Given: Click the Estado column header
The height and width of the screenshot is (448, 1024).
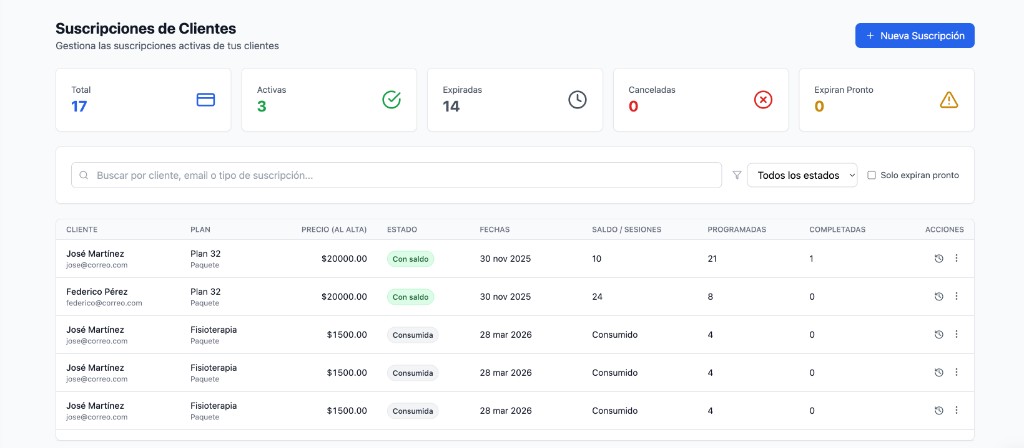Looking at the screenshot, I should point(402,229).
